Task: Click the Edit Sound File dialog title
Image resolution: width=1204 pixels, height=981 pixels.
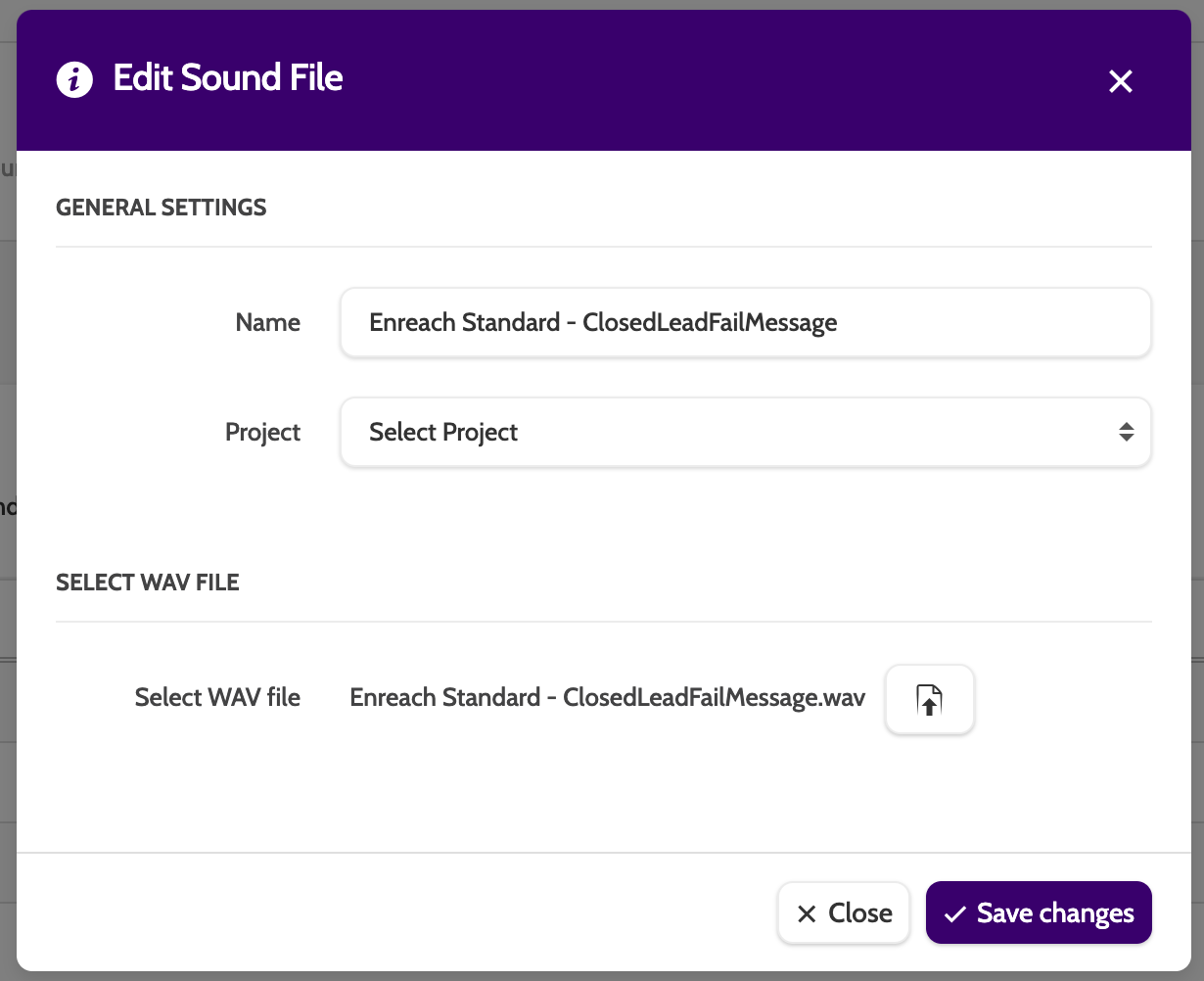Action: click(x=228, y=78)
